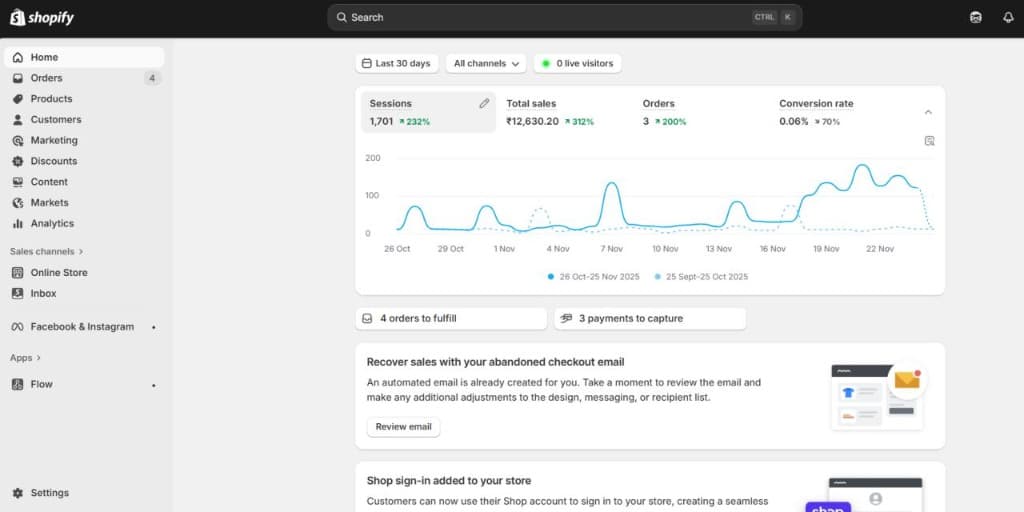Collapse the metrics card chevron
1024x512 pixels.
(929, 112)
